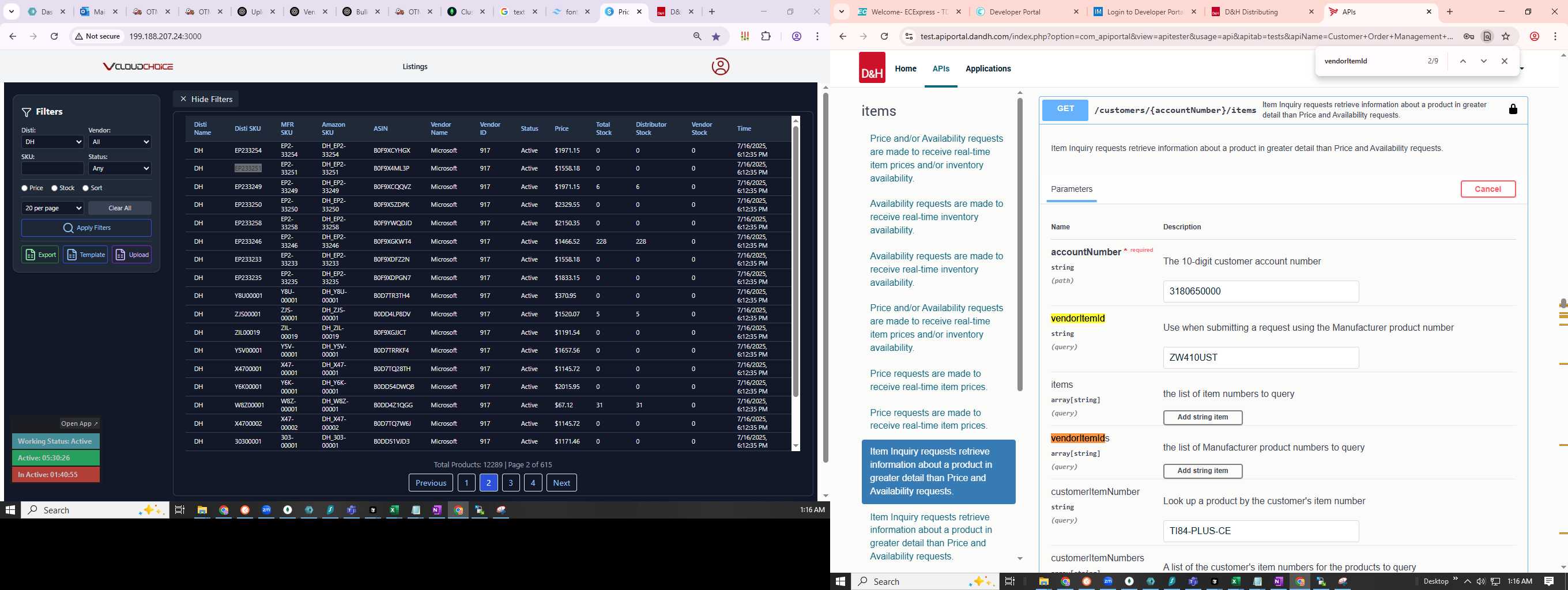View site information icon in D&H address bar

(908, 36)
